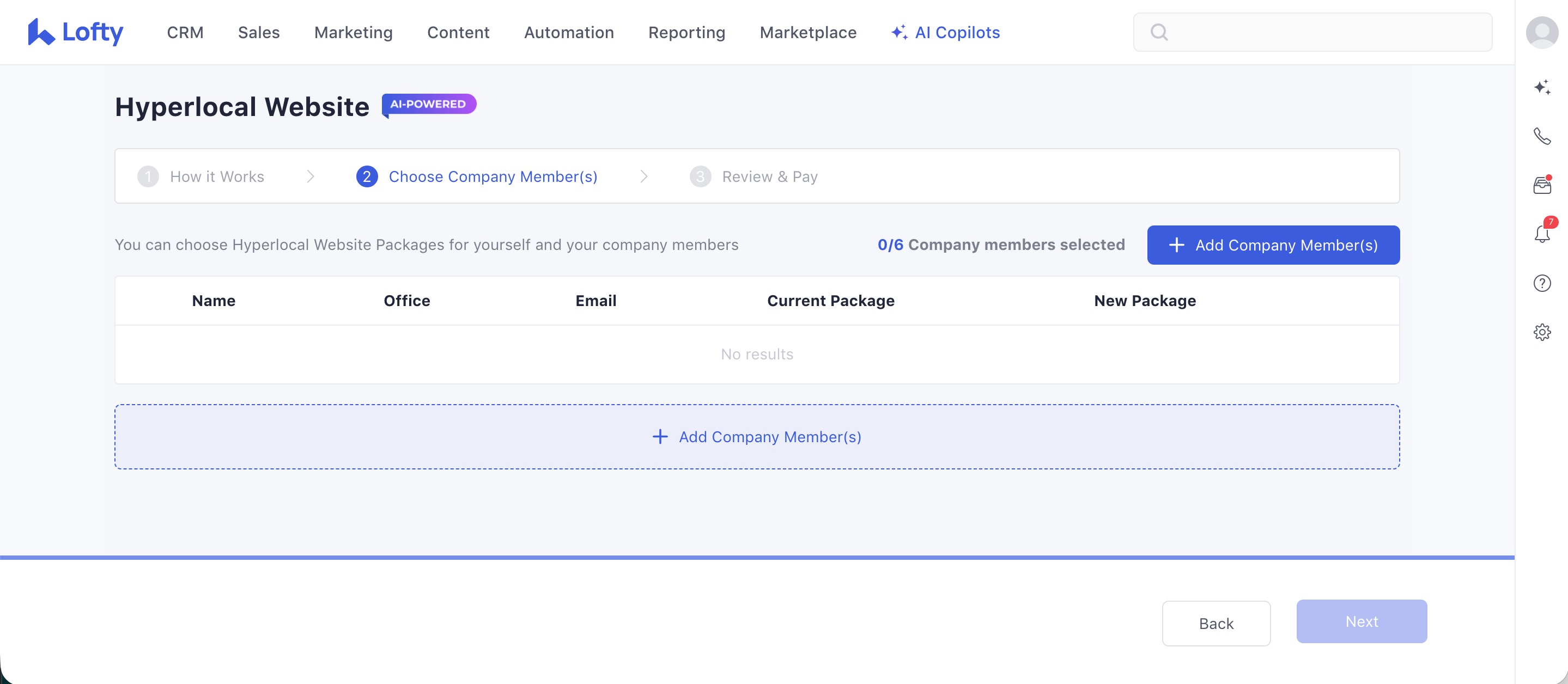Click the Lofty logo
This screenshot has height=684, width=1568.
pos(76,32)
